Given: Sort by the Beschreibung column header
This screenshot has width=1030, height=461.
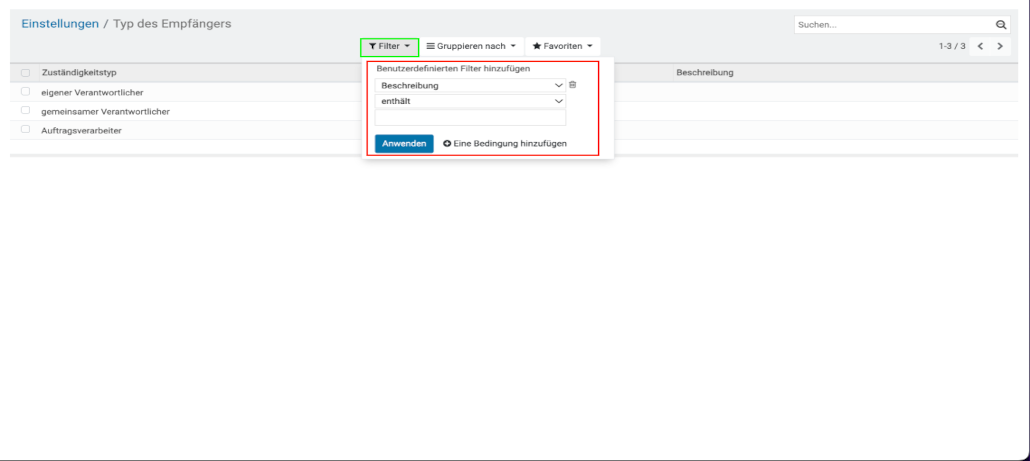Looking at the screenshot, I should pyautogui.click(x=705, y=73).
